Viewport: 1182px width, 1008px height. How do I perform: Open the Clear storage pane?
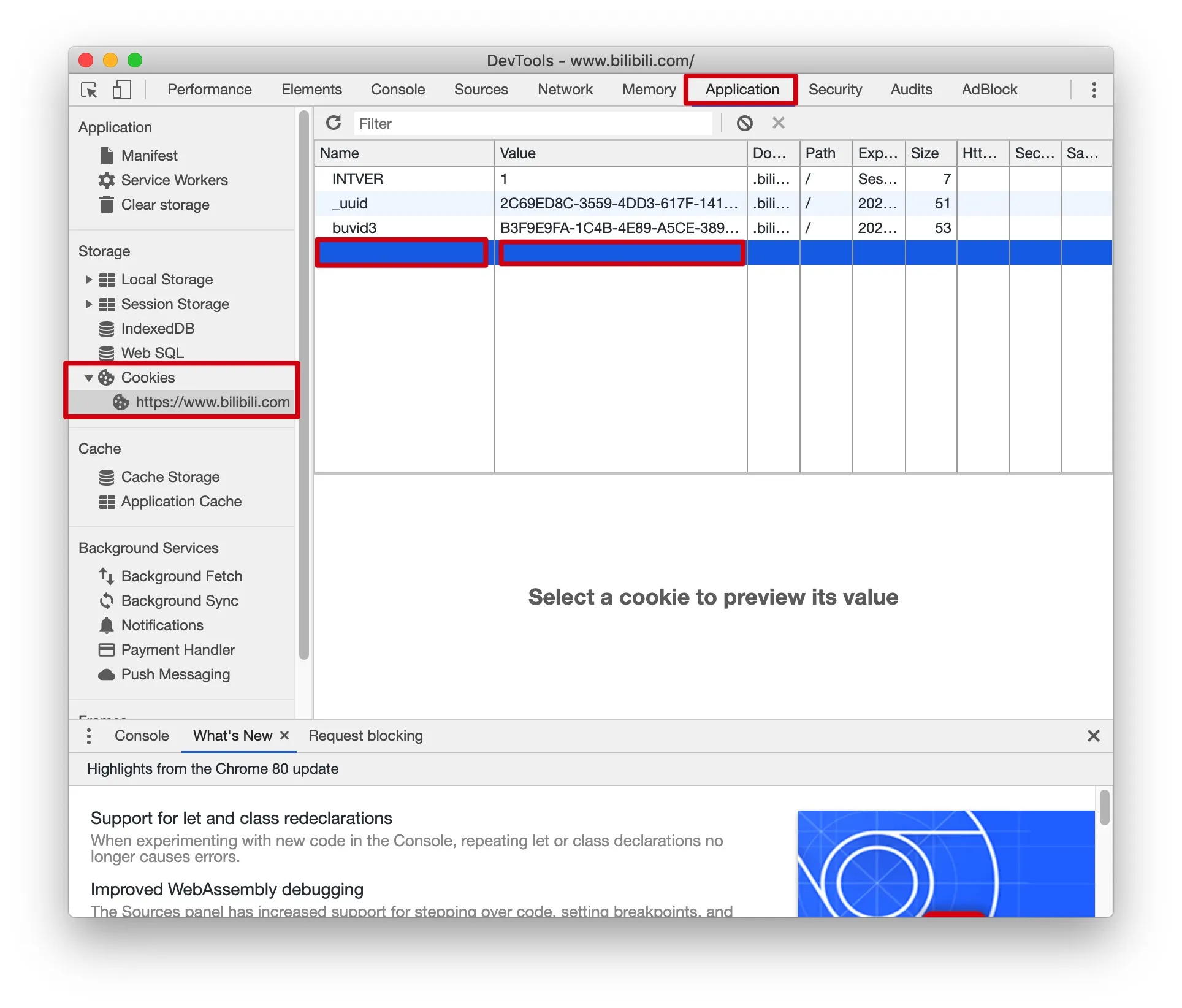(165, 205)
